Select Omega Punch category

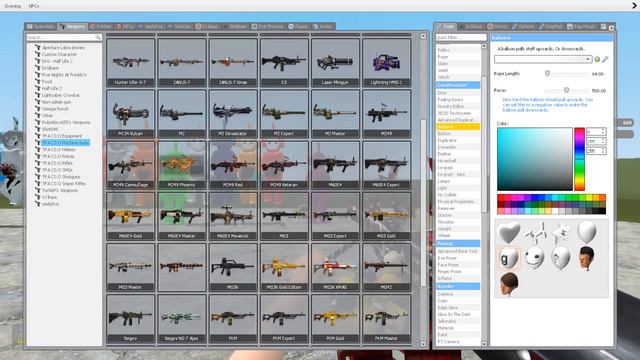point(55,109)
